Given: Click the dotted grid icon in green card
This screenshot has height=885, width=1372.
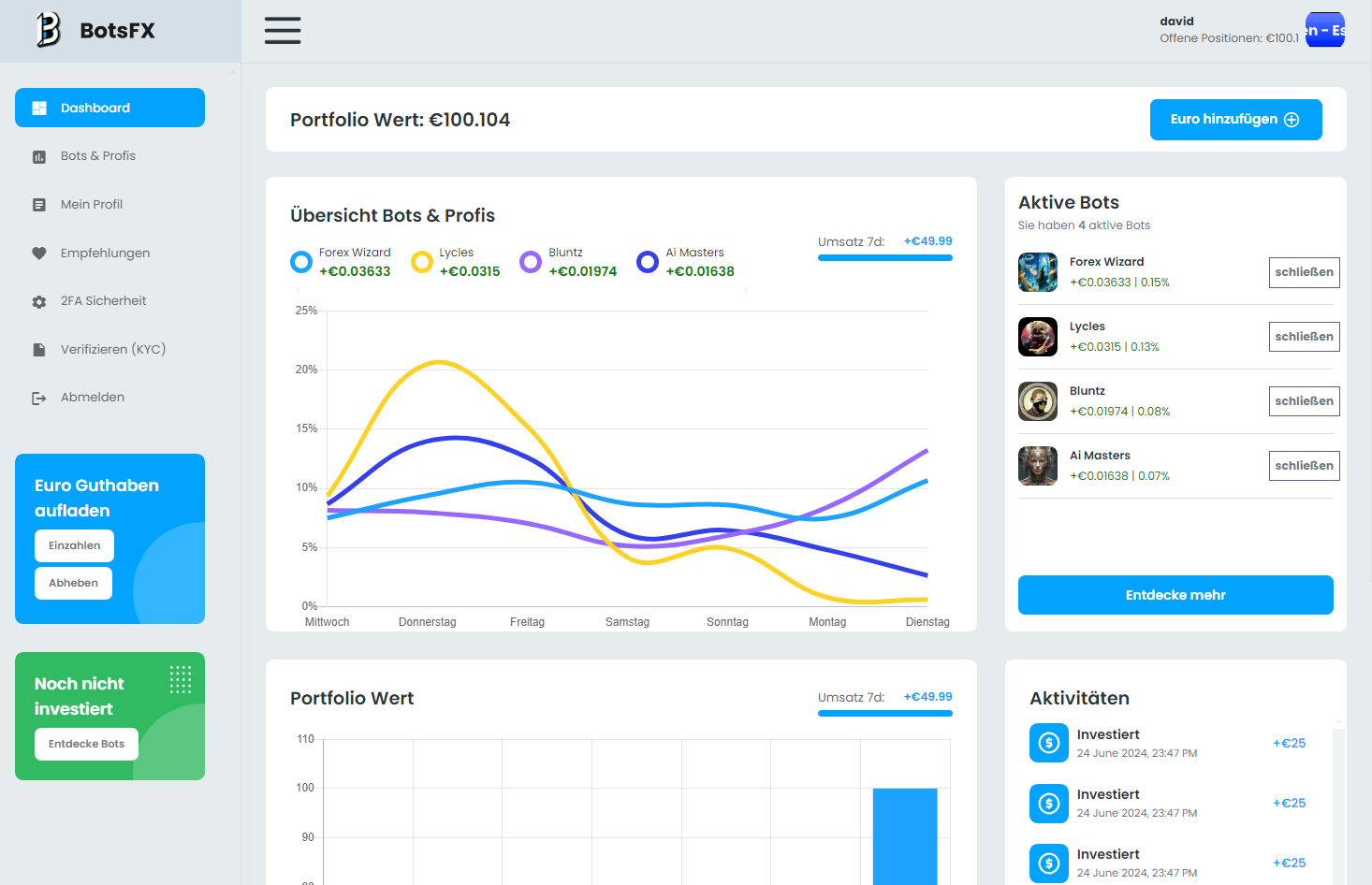Looking at the screenshot, I should click(181, 680).
